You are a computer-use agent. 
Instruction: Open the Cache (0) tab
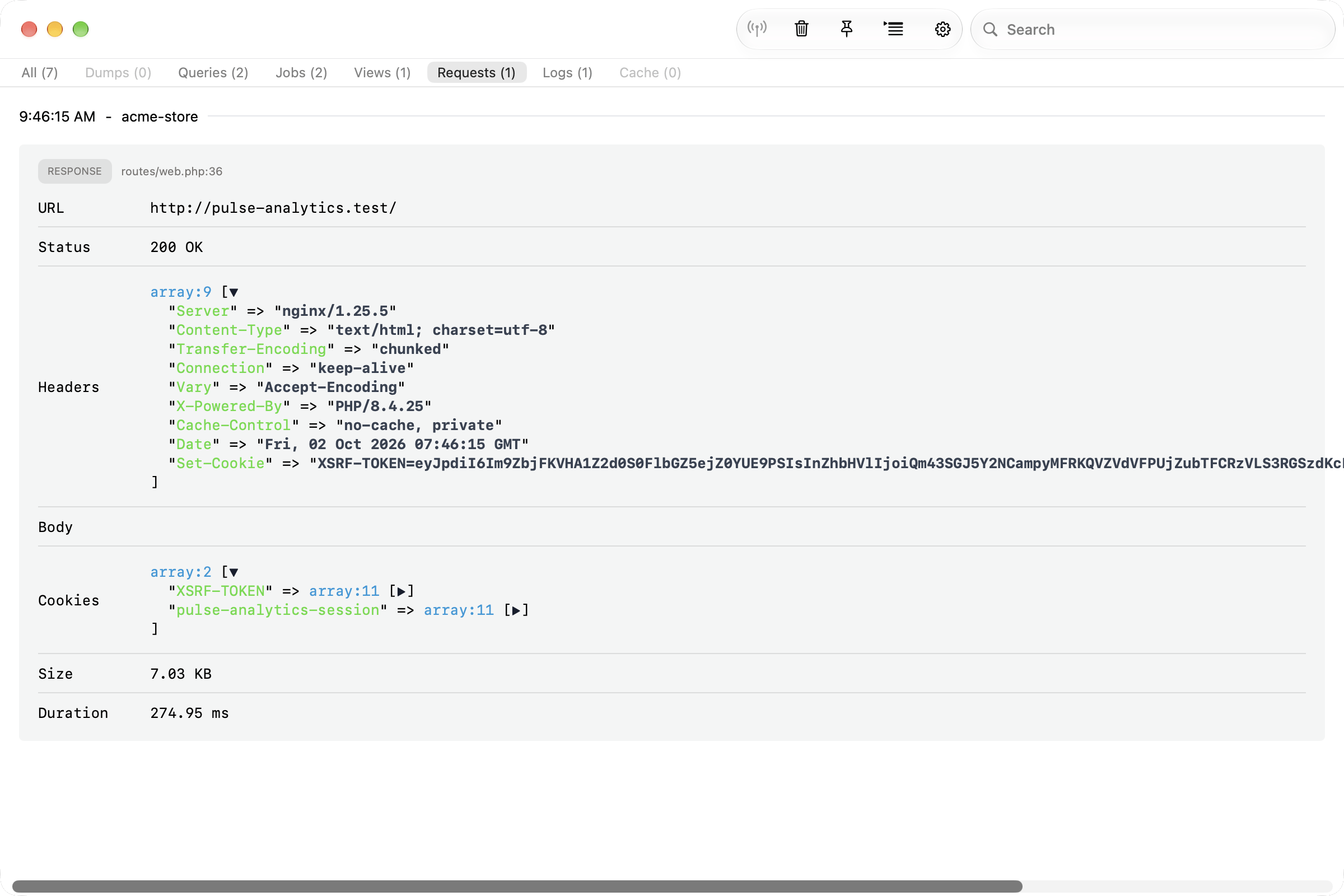tap(650, 73)
